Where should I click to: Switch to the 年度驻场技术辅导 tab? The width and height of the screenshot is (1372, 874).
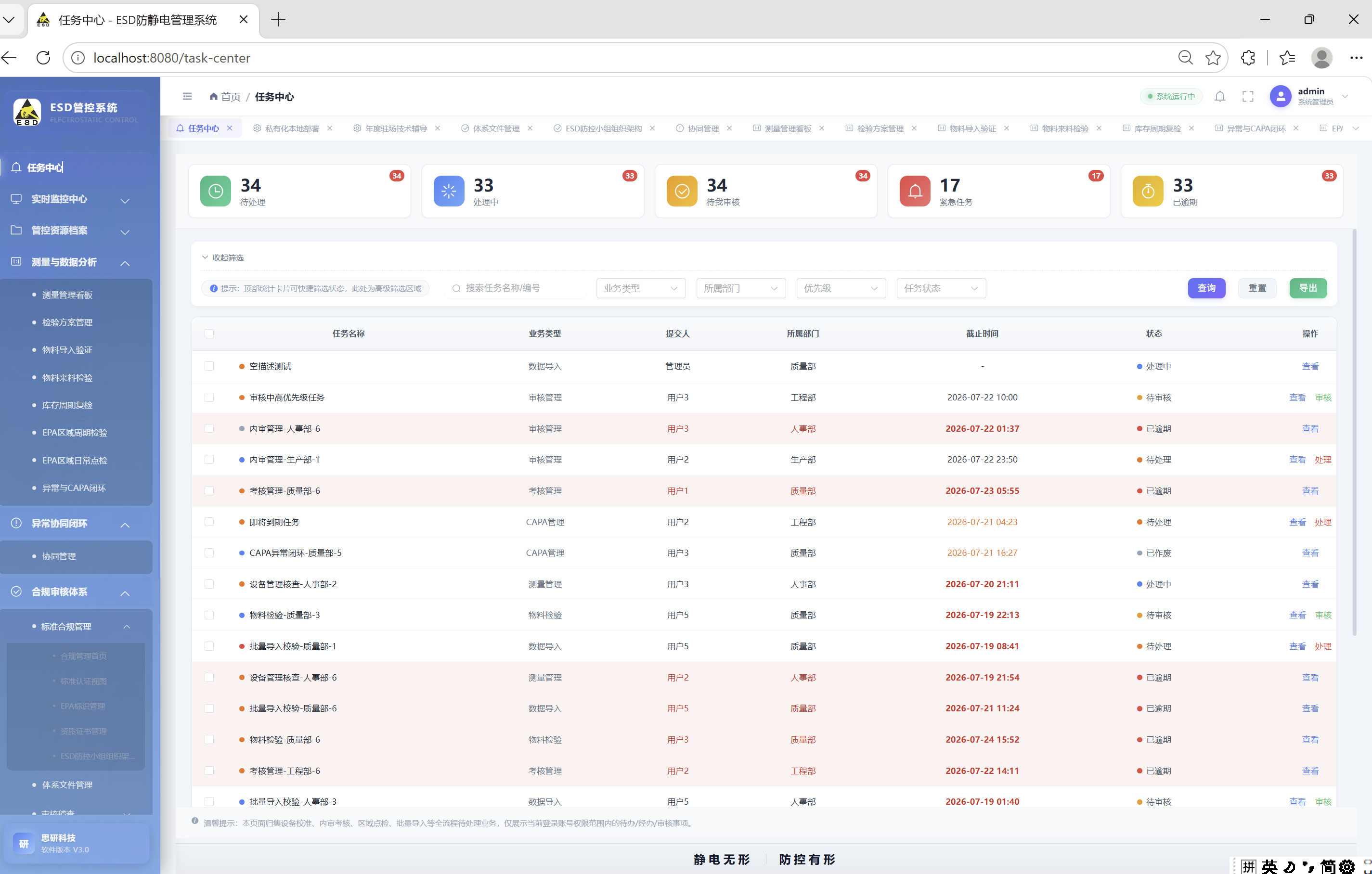[x=396, y=128]
